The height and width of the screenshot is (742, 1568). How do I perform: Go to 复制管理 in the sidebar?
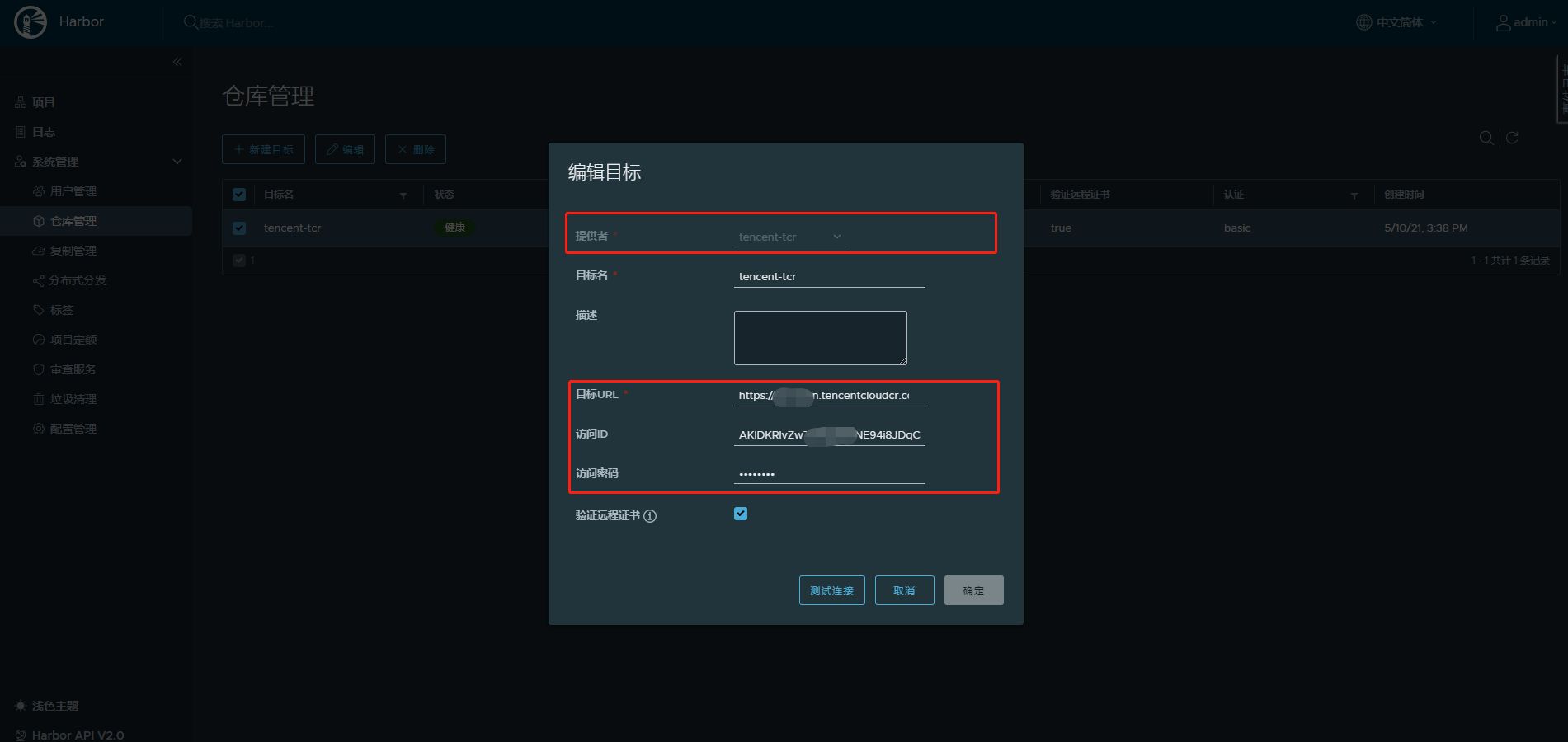73,251
